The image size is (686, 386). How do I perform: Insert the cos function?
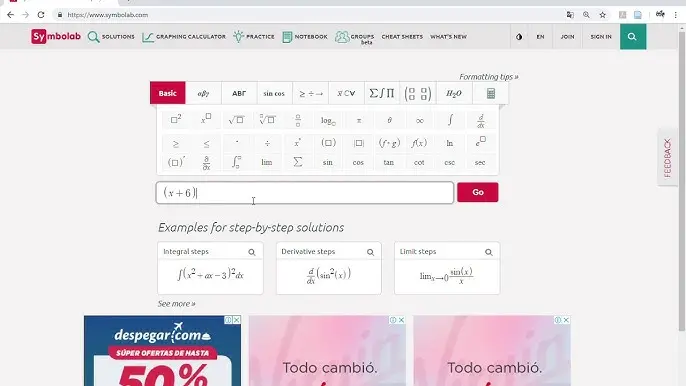358,162
